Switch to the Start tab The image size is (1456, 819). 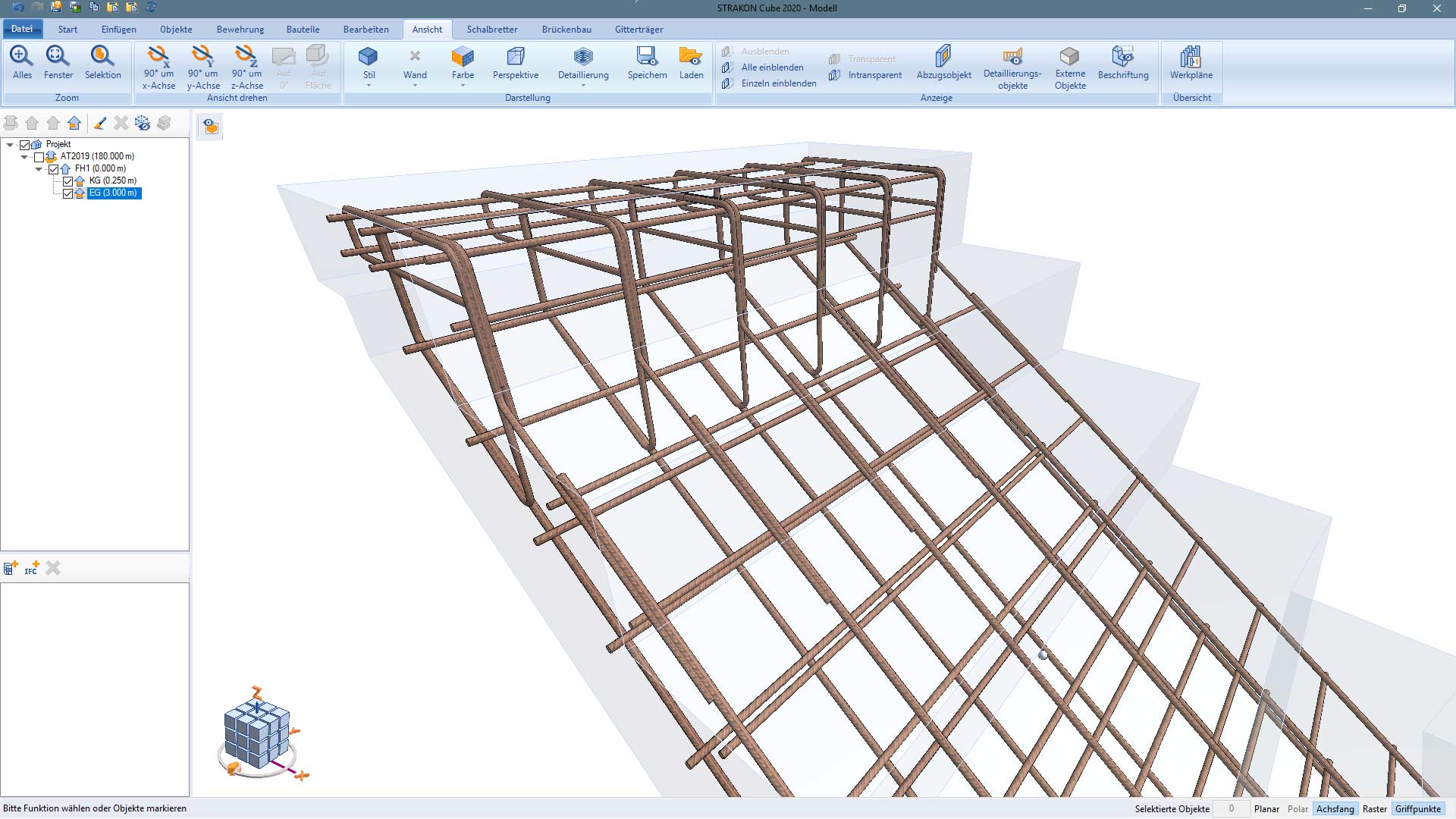pos(67,30)
